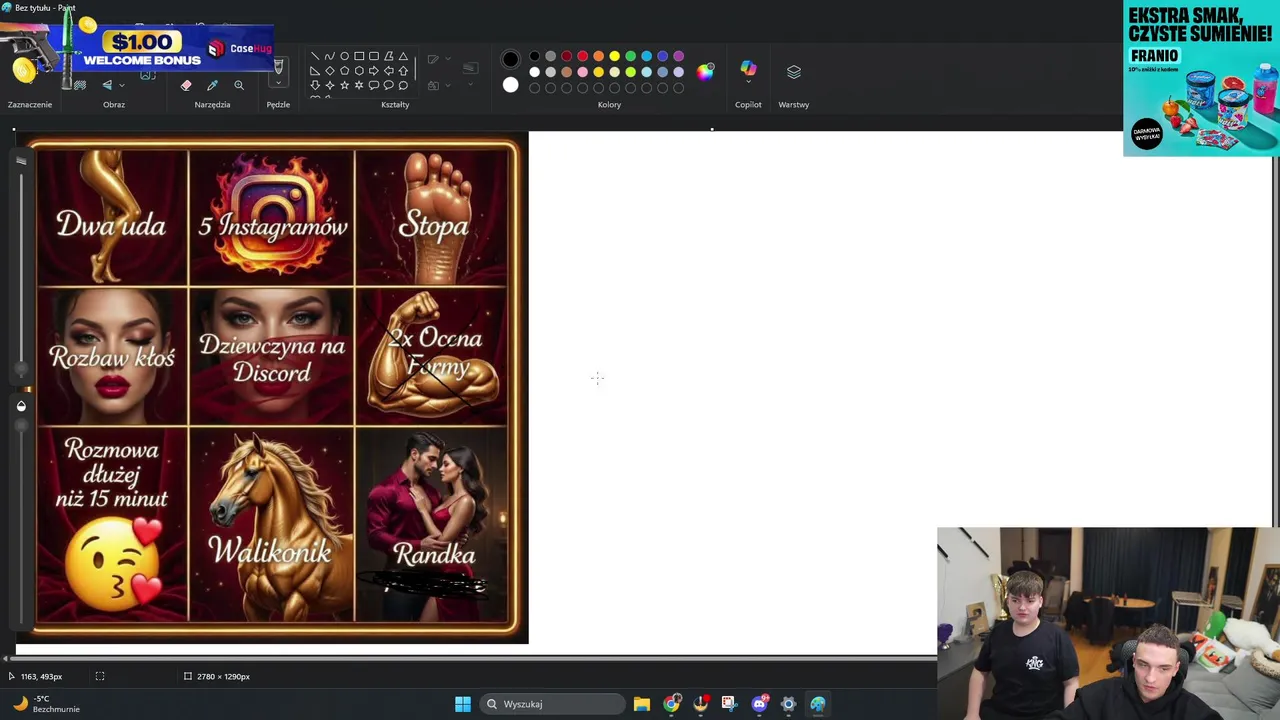The image size is (1280, 720).
Task: Expand the shape fill options
Action: pos(448,85)
